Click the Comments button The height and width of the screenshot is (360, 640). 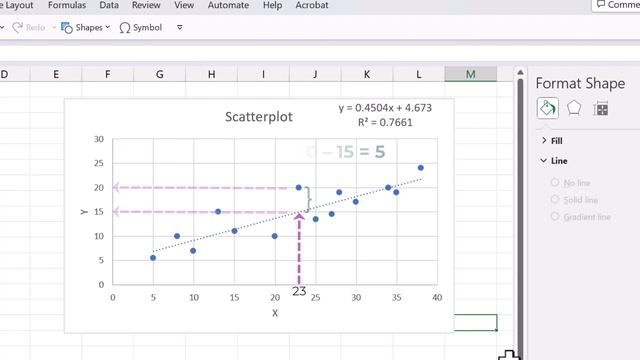[616, 5]
